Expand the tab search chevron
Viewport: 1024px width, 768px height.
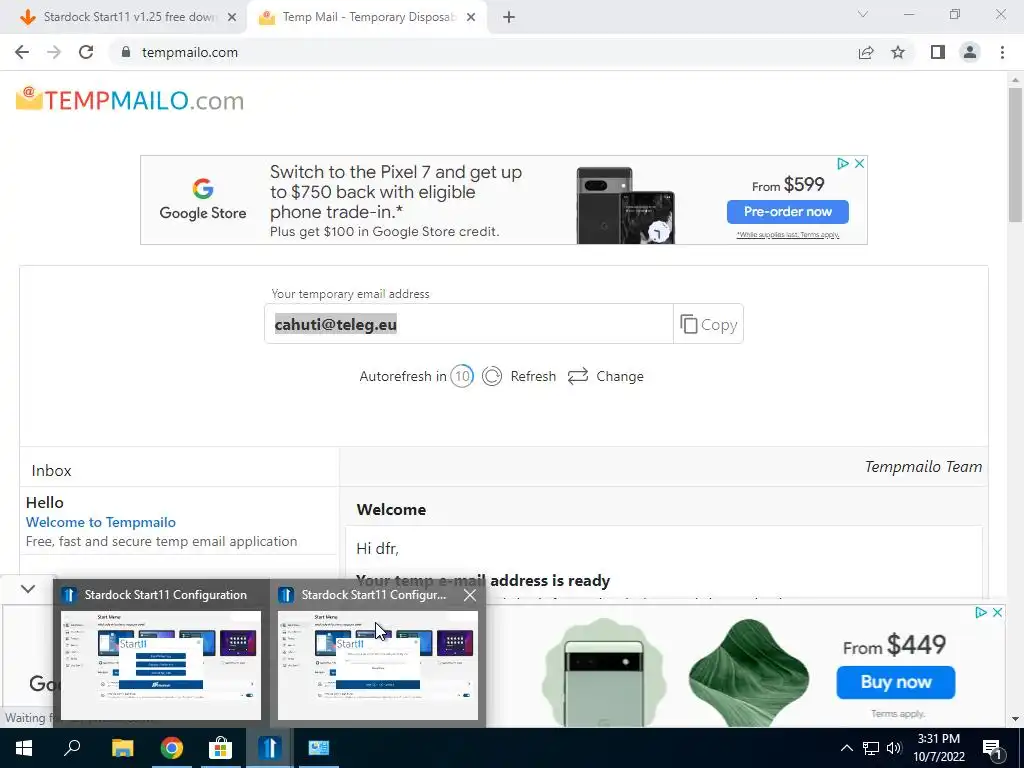point(863,14)
